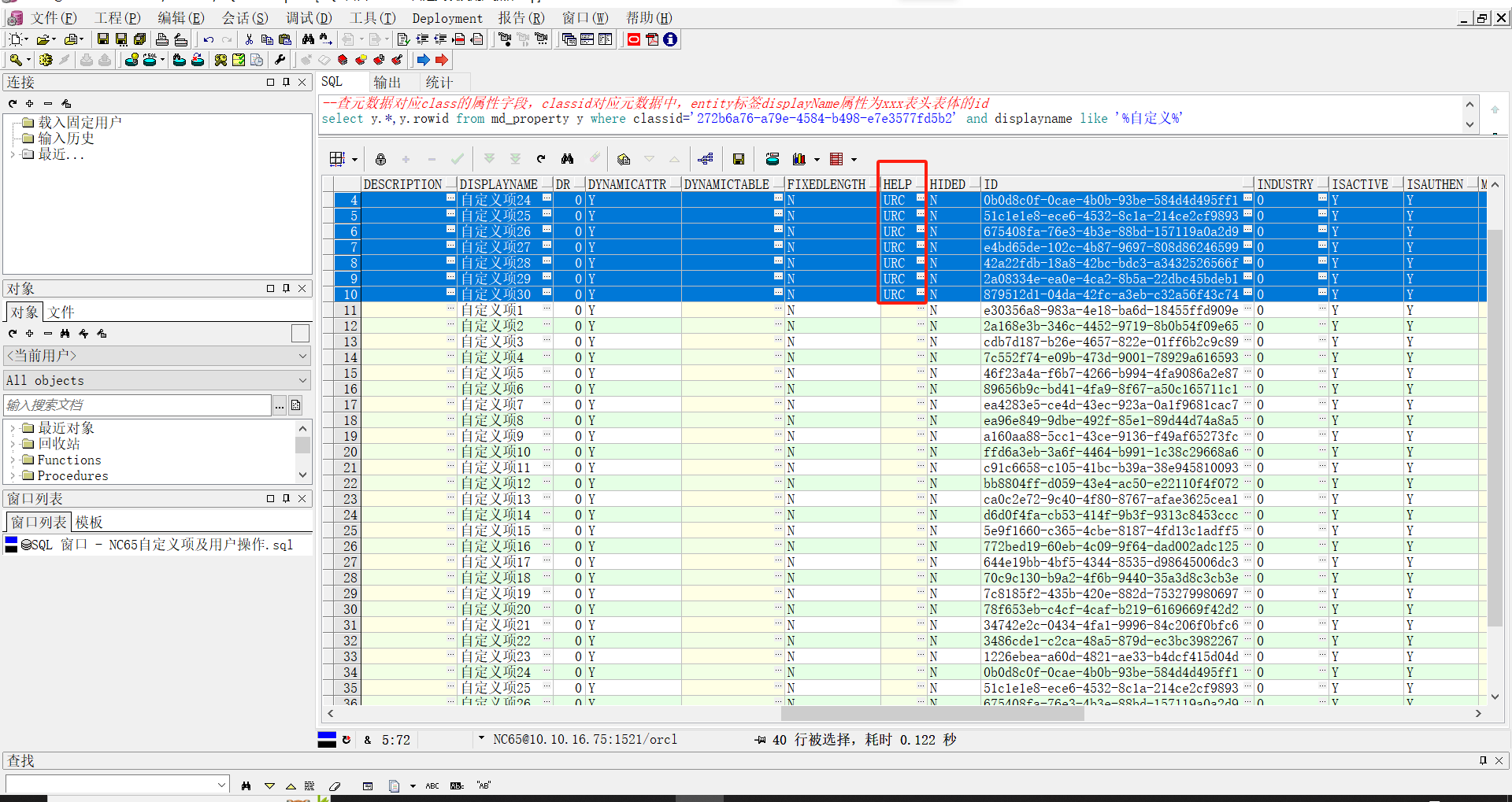Screen dimensions: 1512x802
Task: Click the eraser clear highlights icon in 查找 bar
Action: [335, 785]
